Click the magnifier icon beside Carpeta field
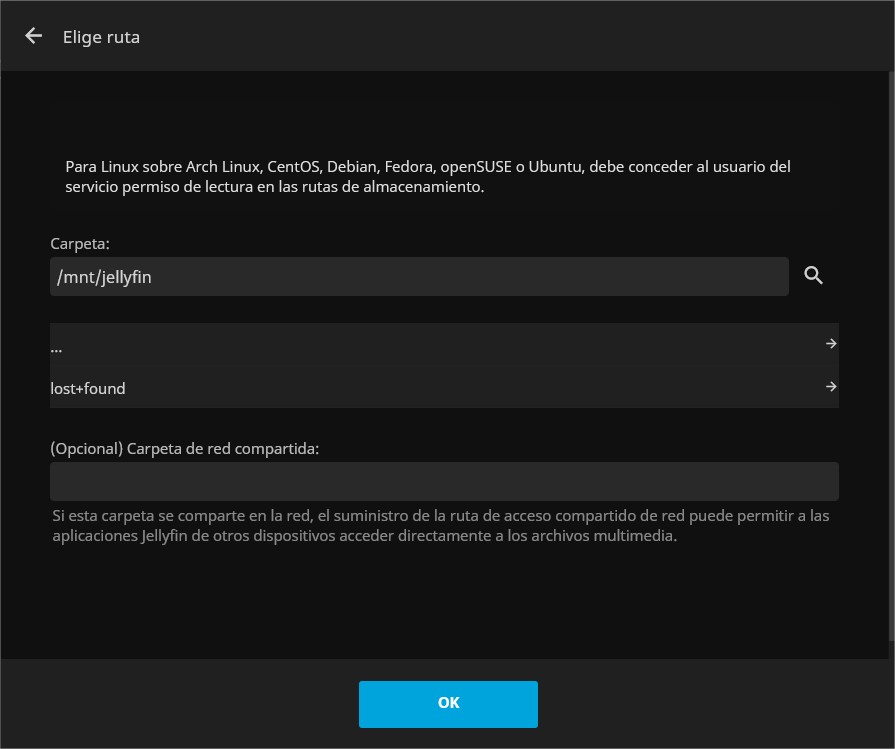 pos(813,276)
